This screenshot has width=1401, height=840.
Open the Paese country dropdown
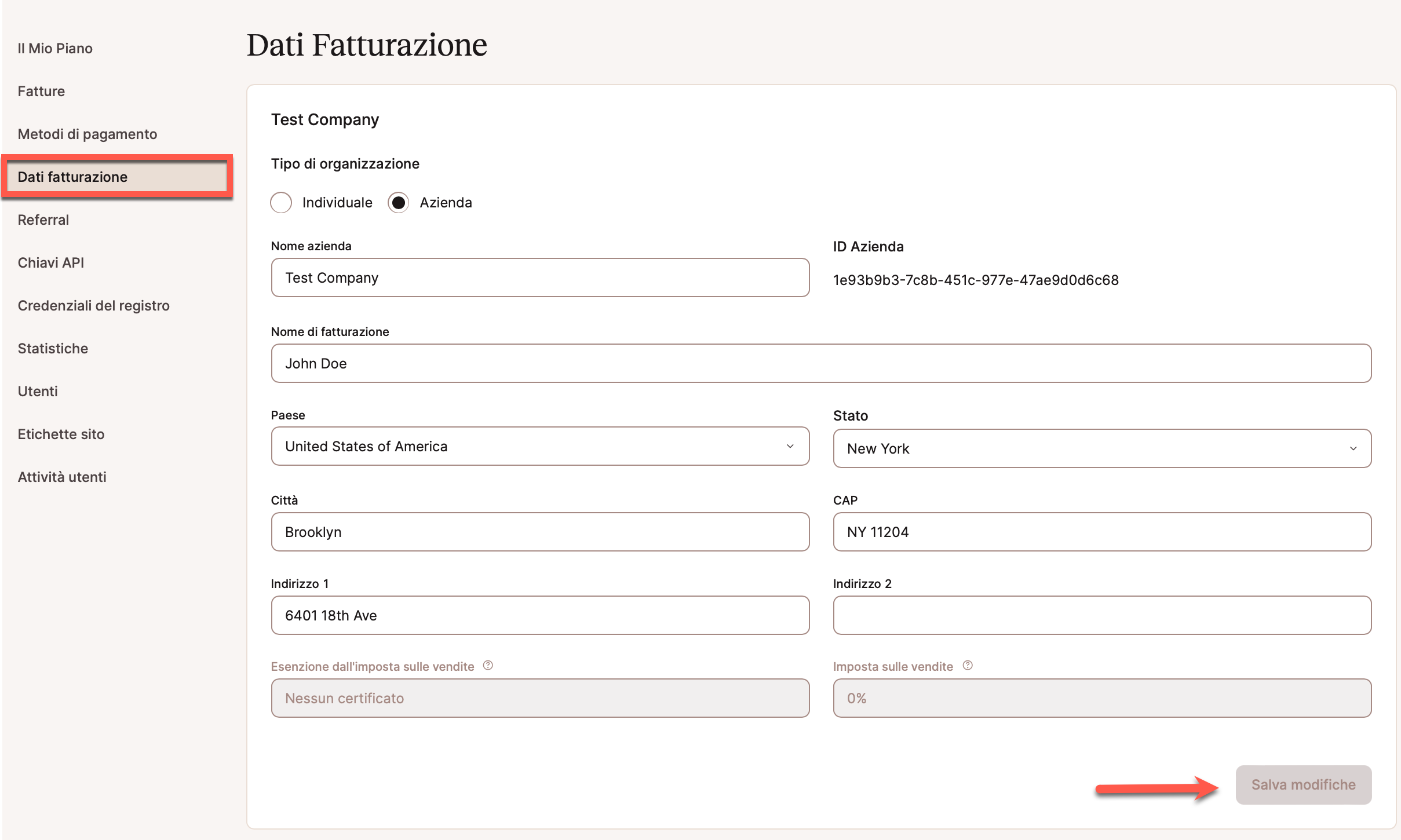539,446
